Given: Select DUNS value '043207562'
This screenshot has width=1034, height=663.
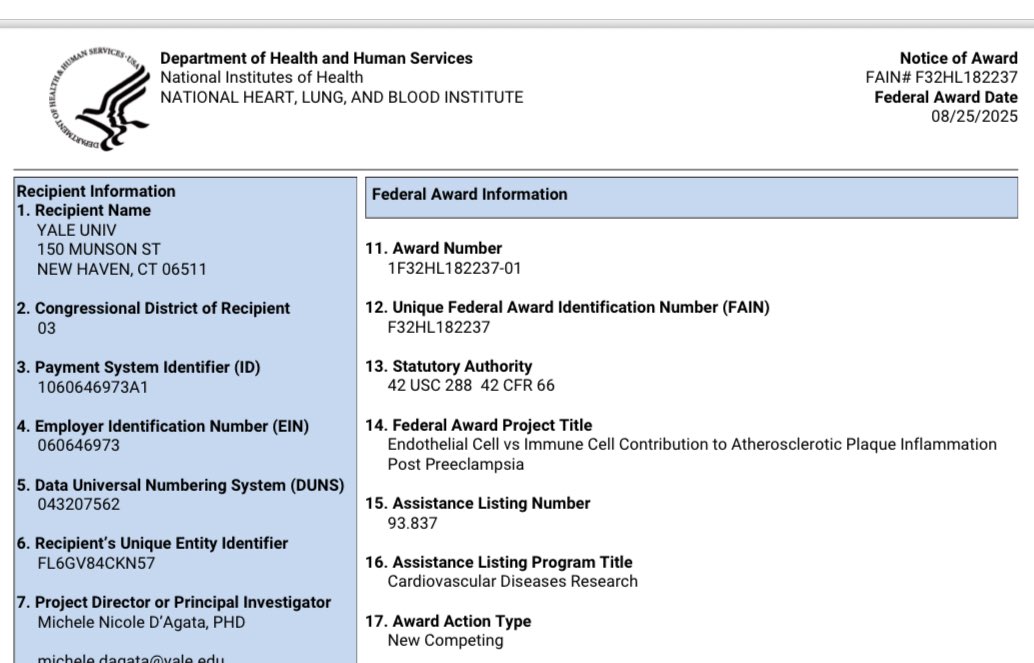Looking at the screenshot, I should tap(78, 504).
